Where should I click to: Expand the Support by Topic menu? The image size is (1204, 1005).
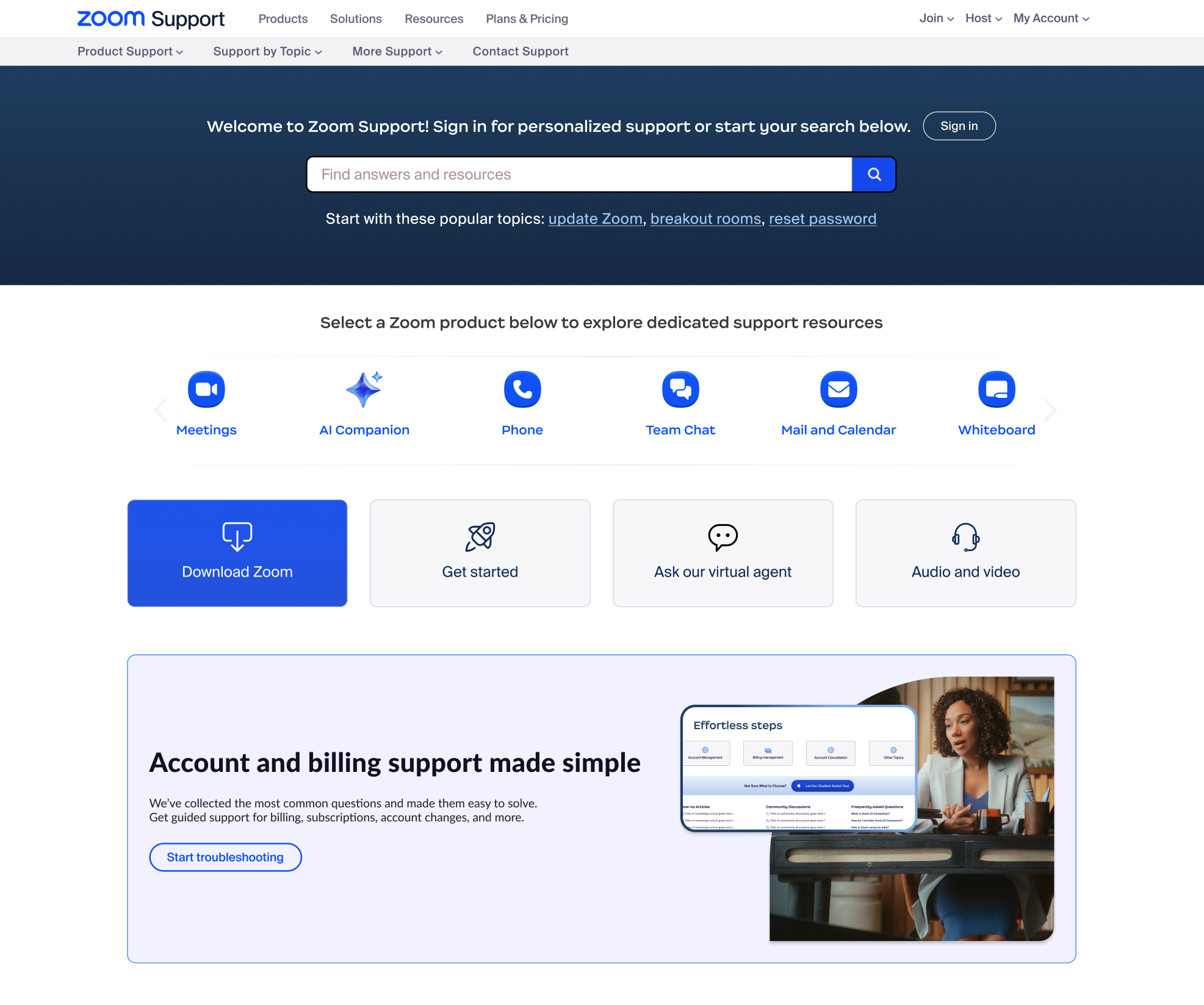click(x=267, y=51)
